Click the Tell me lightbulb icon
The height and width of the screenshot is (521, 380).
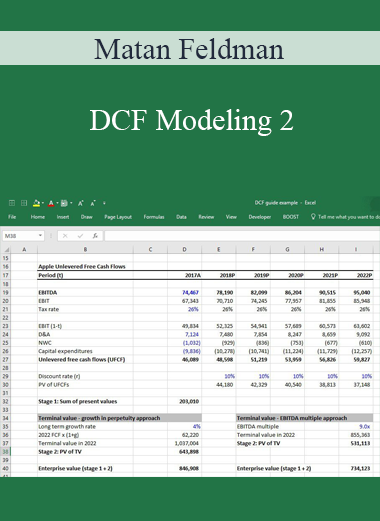click(313, 217)
